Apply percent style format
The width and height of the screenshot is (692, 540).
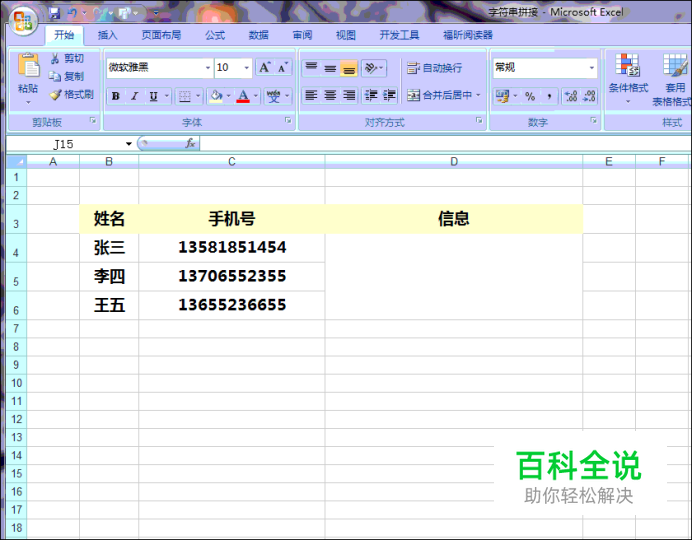[x=530, y=96]
